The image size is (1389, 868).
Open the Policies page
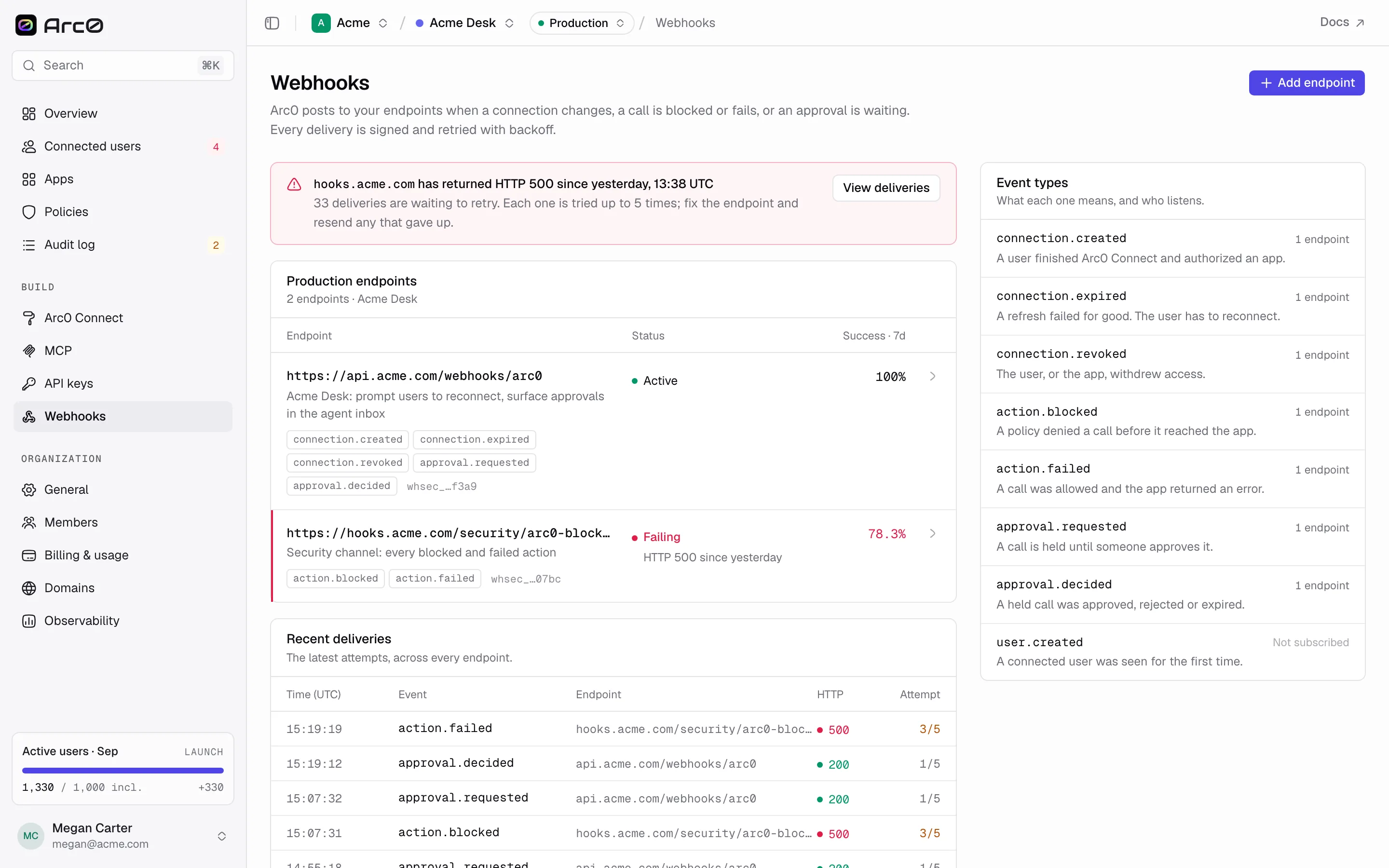click(123, 212)
